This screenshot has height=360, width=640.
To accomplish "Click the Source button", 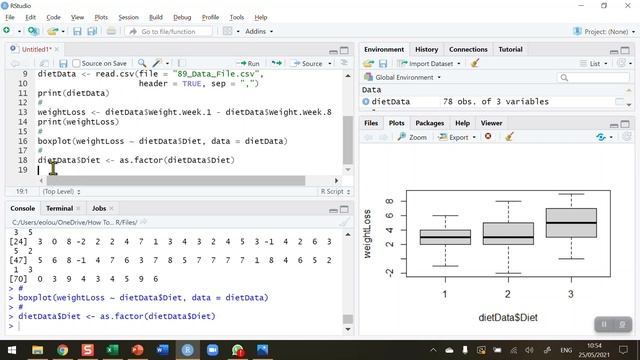I will coord(308,63).
